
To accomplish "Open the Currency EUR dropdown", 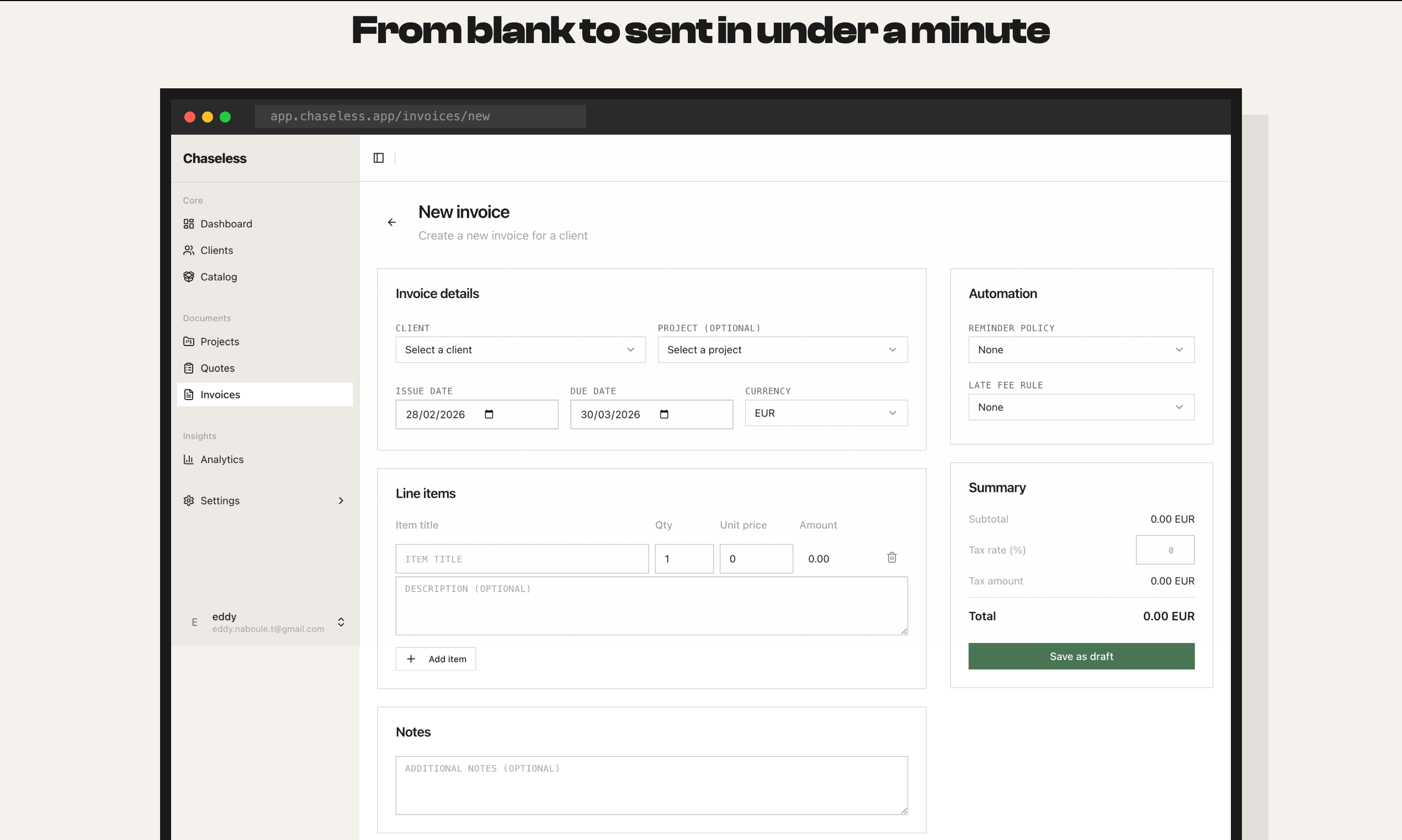I will 826,413.
